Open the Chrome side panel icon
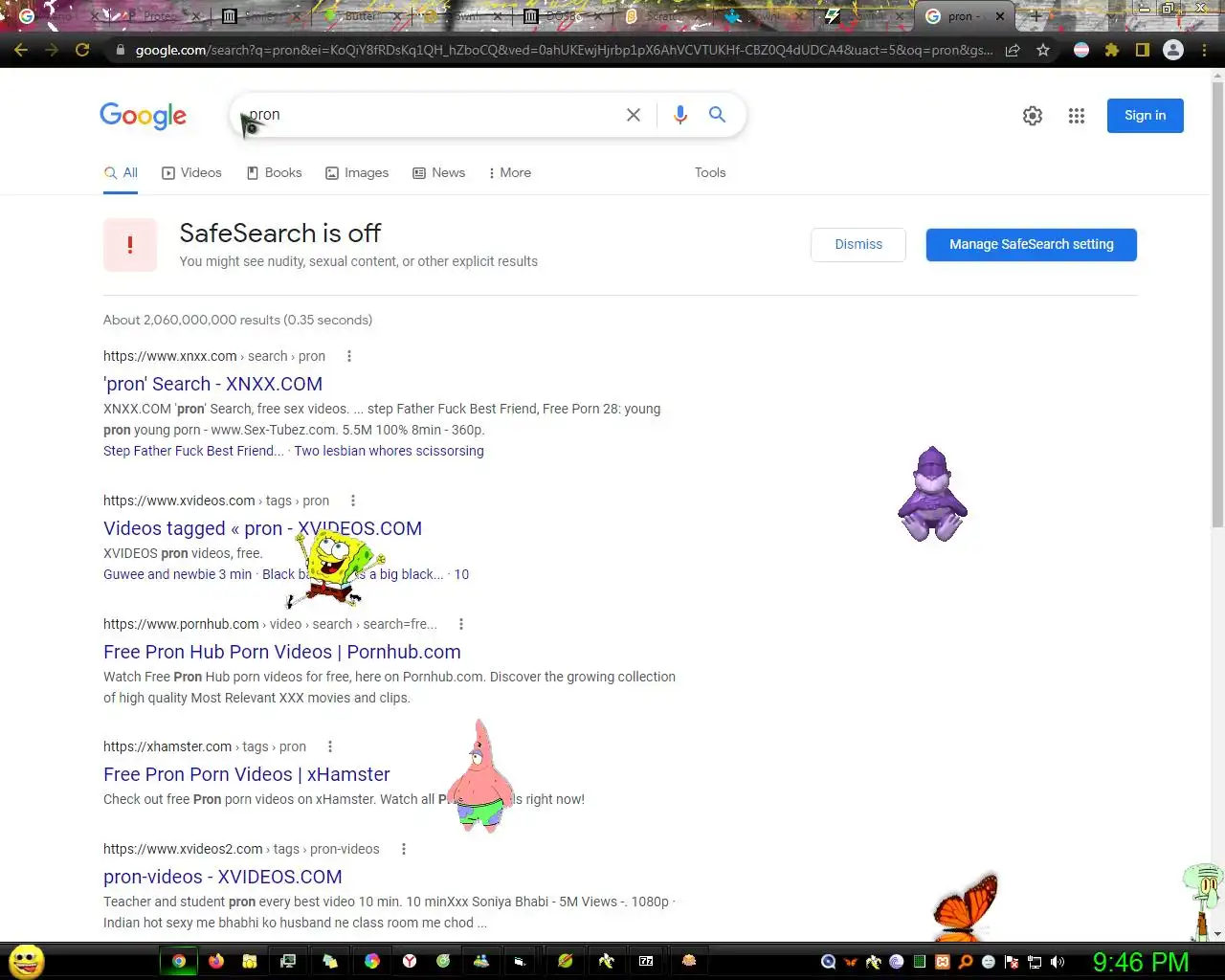The height and width of the screenshot is (980, 1225). (x=1143, y=50)
